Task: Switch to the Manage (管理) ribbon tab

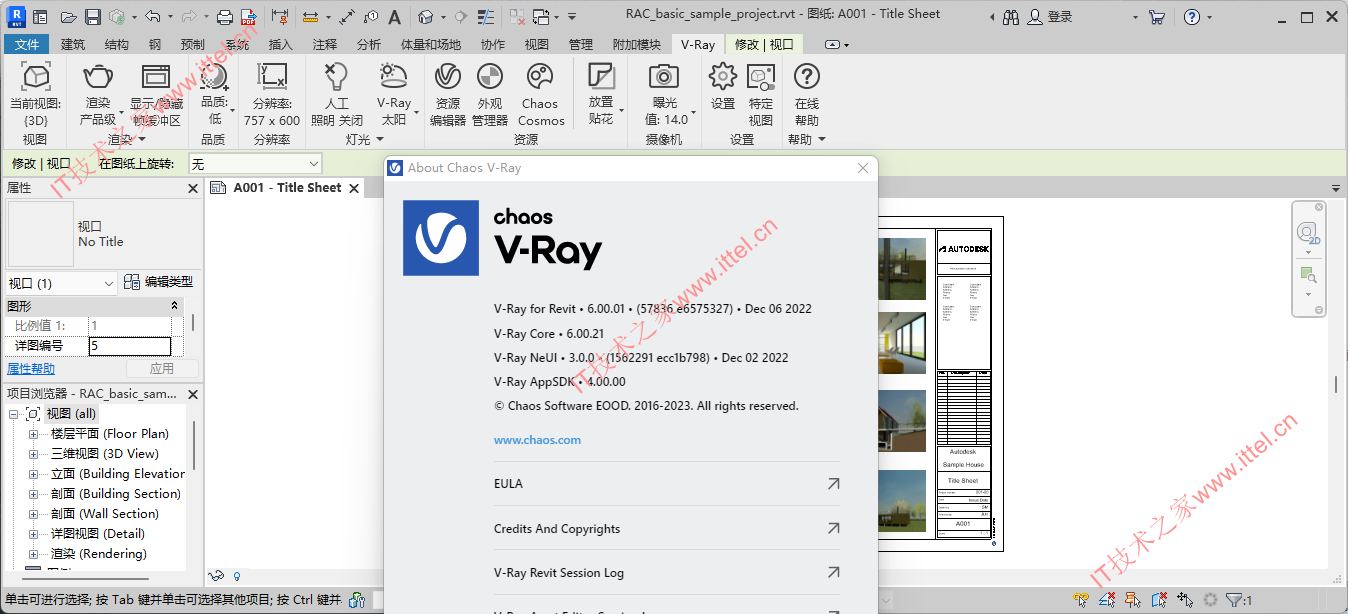Action: [x=581, y=45]
